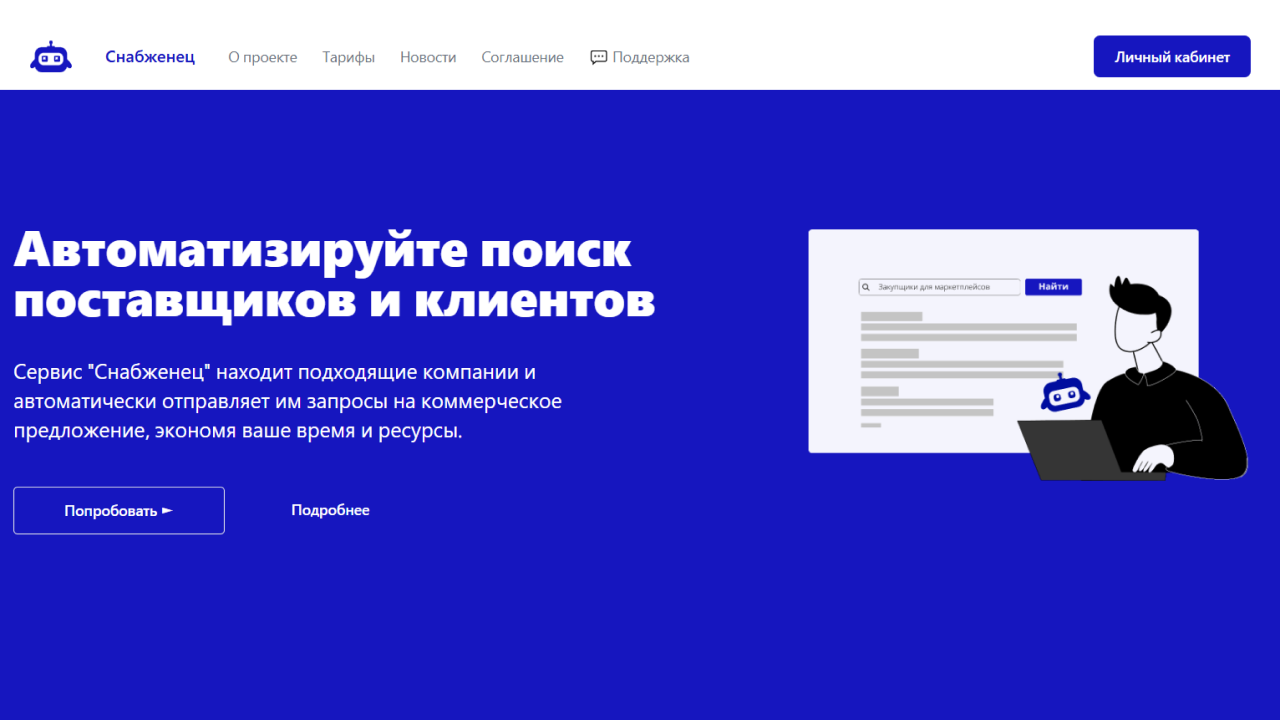Open the Тарифы section from the navigation

pos(348,57)
